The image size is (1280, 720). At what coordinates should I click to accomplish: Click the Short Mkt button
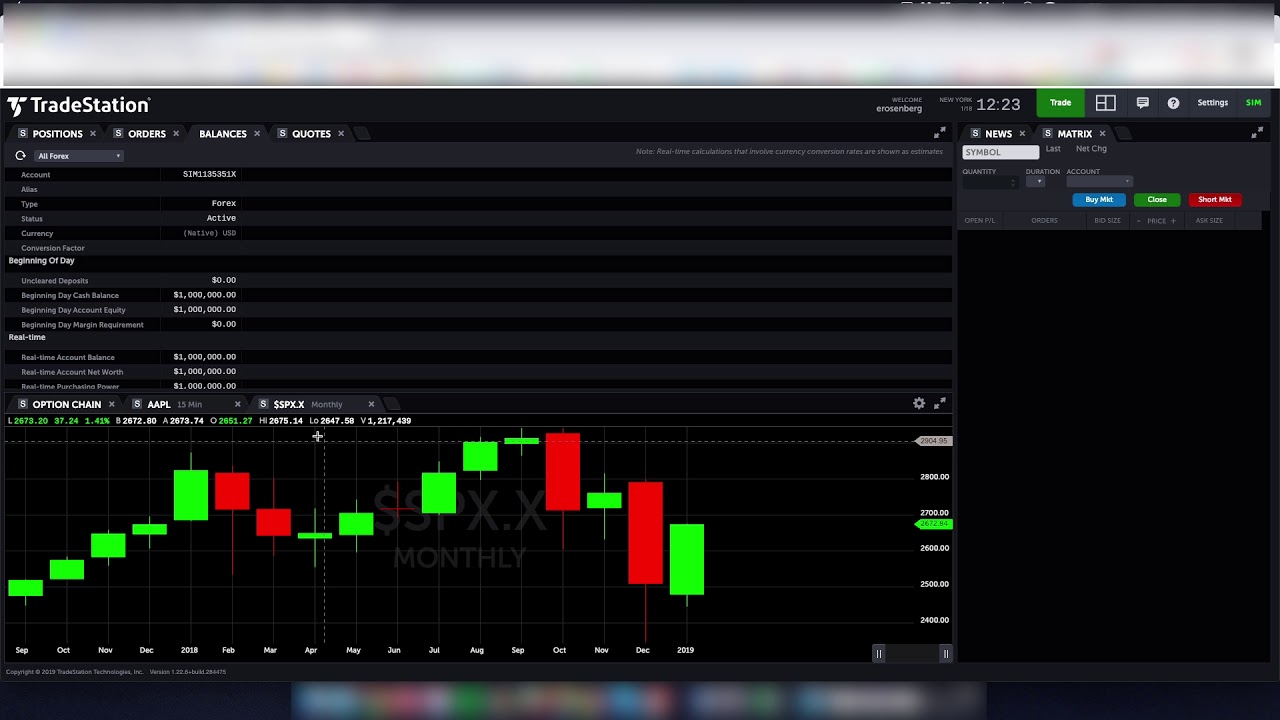(1215, 199)
